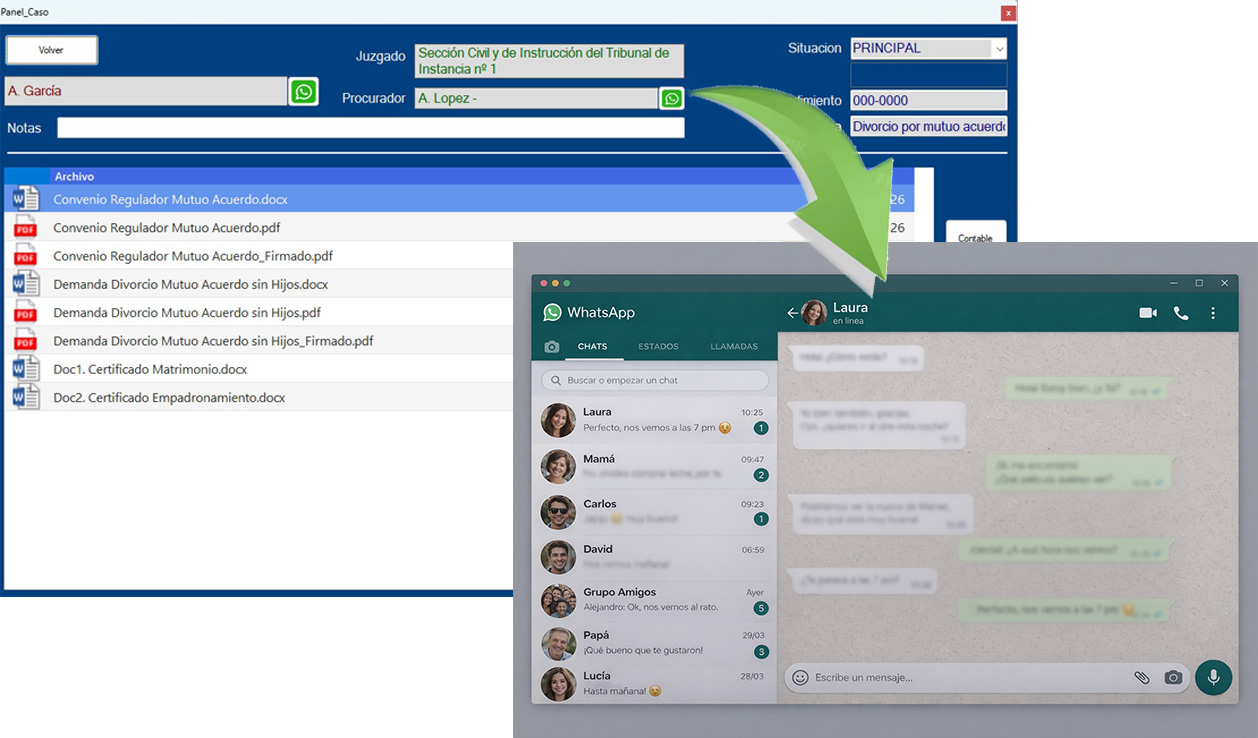
Task: Click the attach paperclip icon
Action: coord(1141,677)
